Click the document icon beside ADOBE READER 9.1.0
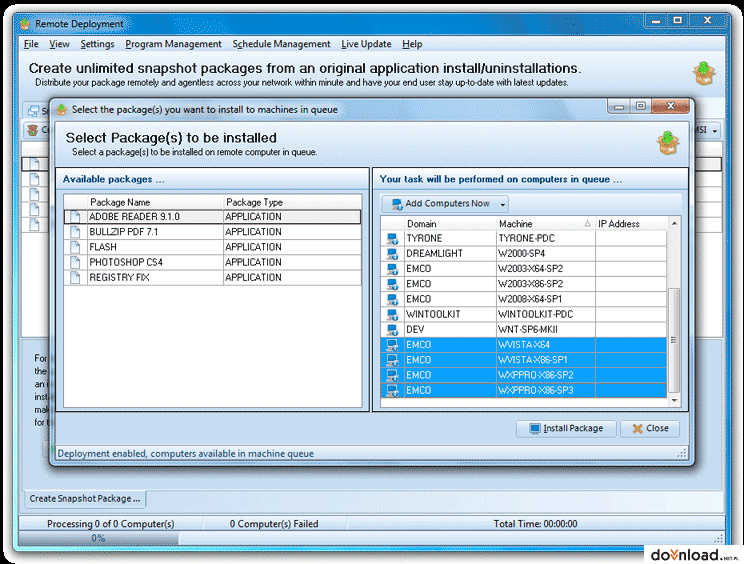The height and width of the screenshot is (564, 744). point(75,217)
